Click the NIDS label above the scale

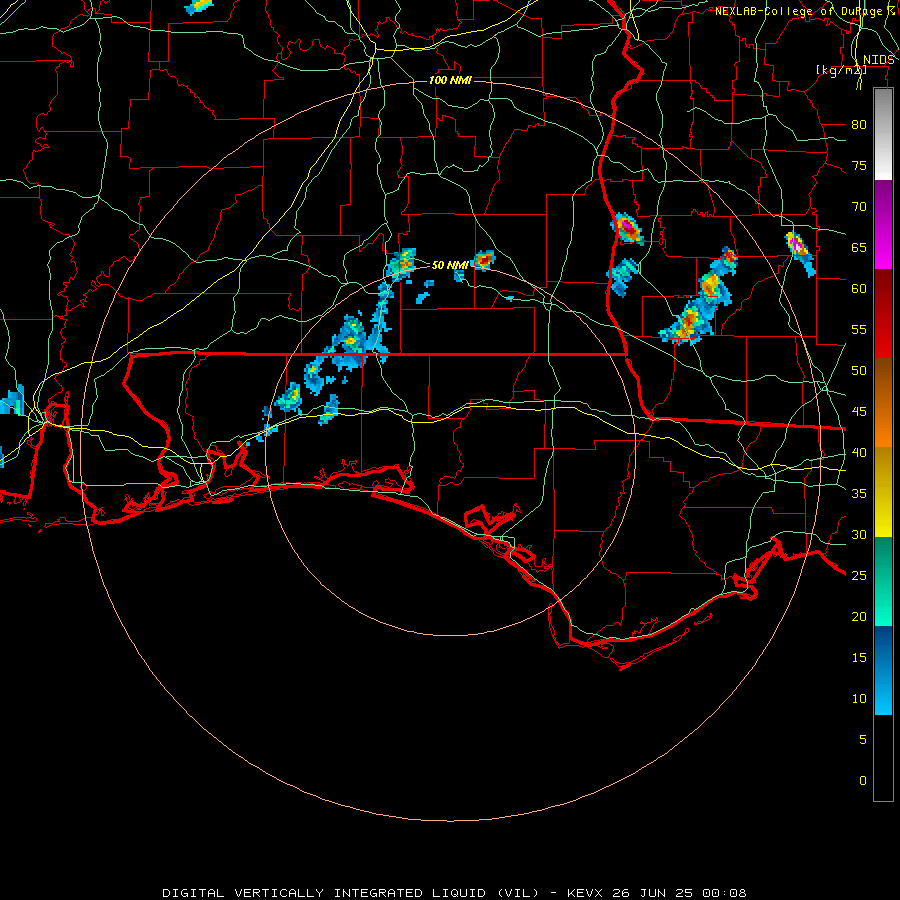click(879, 60)
